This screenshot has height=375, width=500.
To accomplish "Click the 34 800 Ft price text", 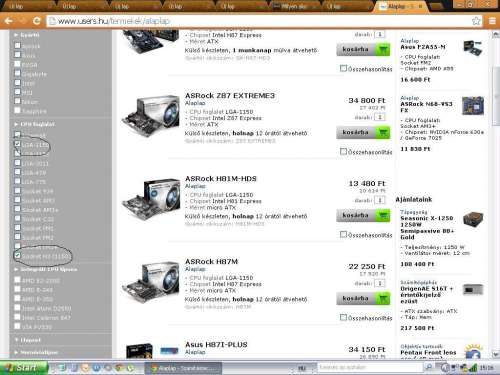I will pos(367,100).
